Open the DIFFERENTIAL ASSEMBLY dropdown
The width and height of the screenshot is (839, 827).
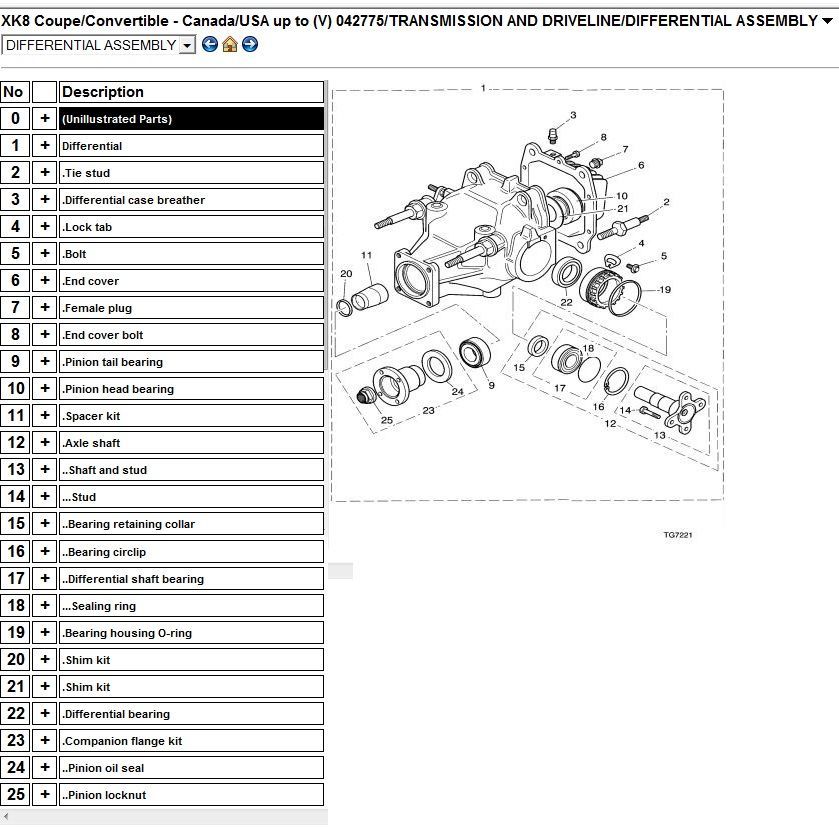coord(187,45)
